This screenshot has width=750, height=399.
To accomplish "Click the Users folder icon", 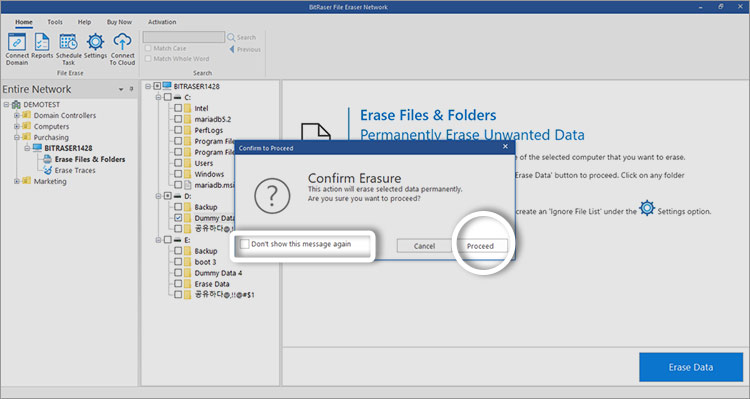I will (x=188, y=163).
